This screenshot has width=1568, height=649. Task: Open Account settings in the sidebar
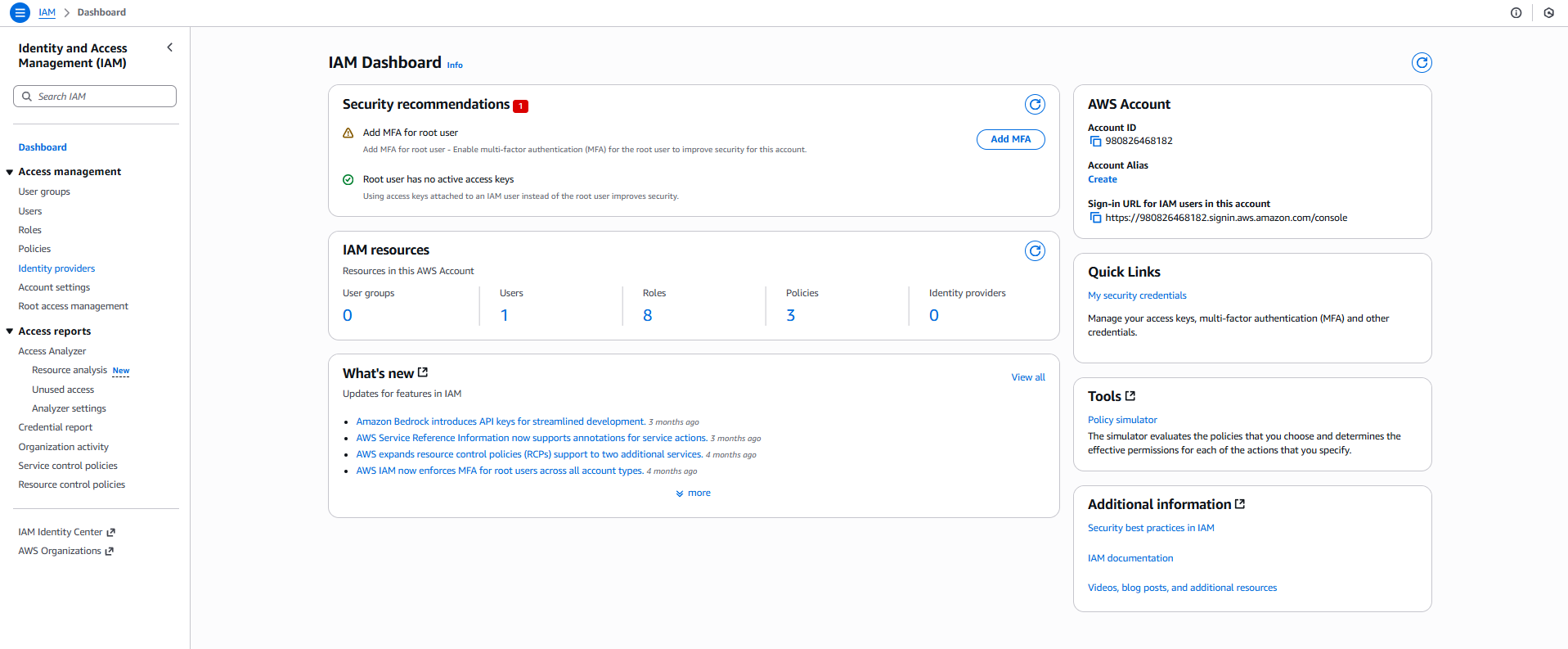(x=54, y=287)
